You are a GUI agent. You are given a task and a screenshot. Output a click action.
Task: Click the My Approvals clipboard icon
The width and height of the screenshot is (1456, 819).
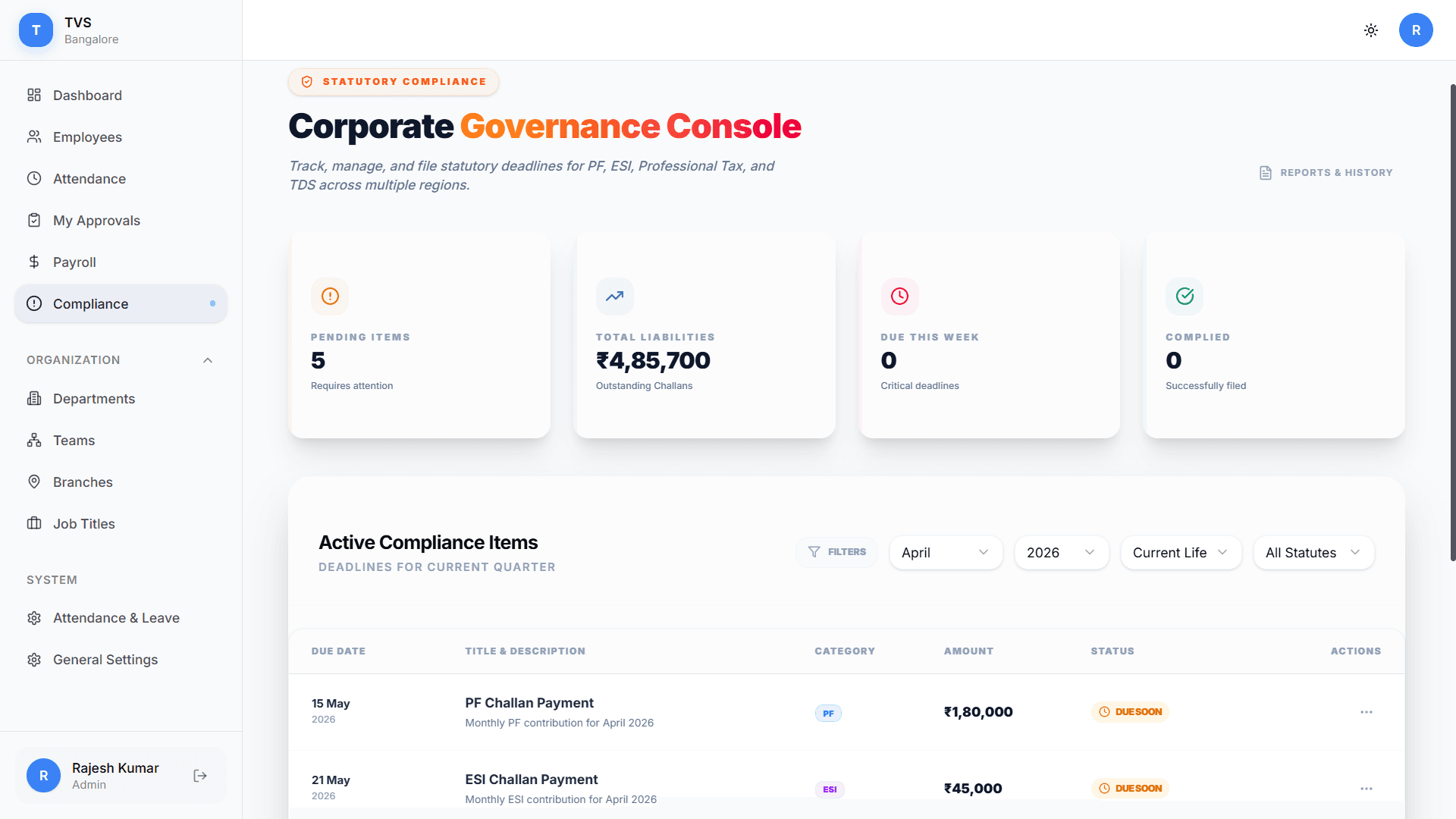pos(34,220)
